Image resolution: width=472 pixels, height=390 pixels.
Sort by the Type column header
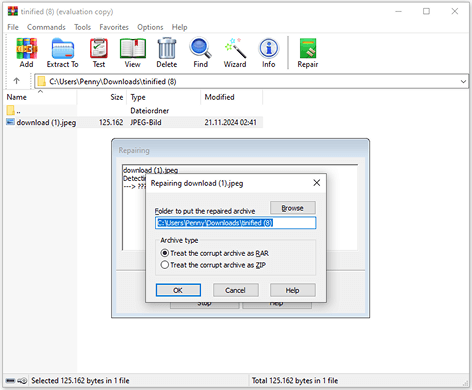pos(164,97)
